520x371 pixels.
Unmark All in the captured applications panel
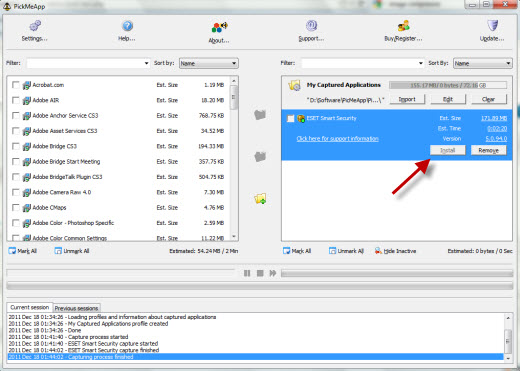(x=346, y=251)
